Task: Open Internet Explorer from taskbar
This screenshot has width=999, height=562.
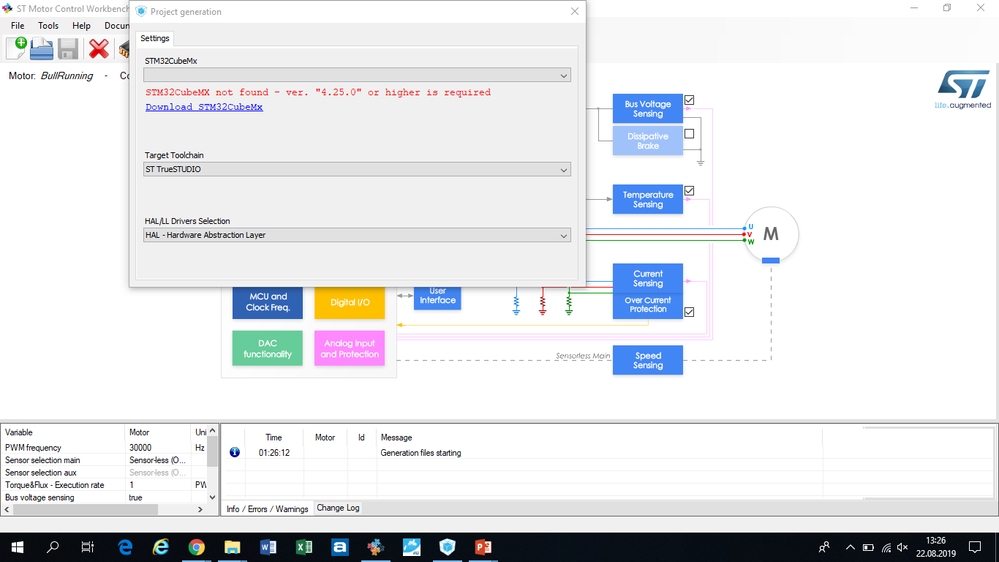Action: click(x=161, y=547)
